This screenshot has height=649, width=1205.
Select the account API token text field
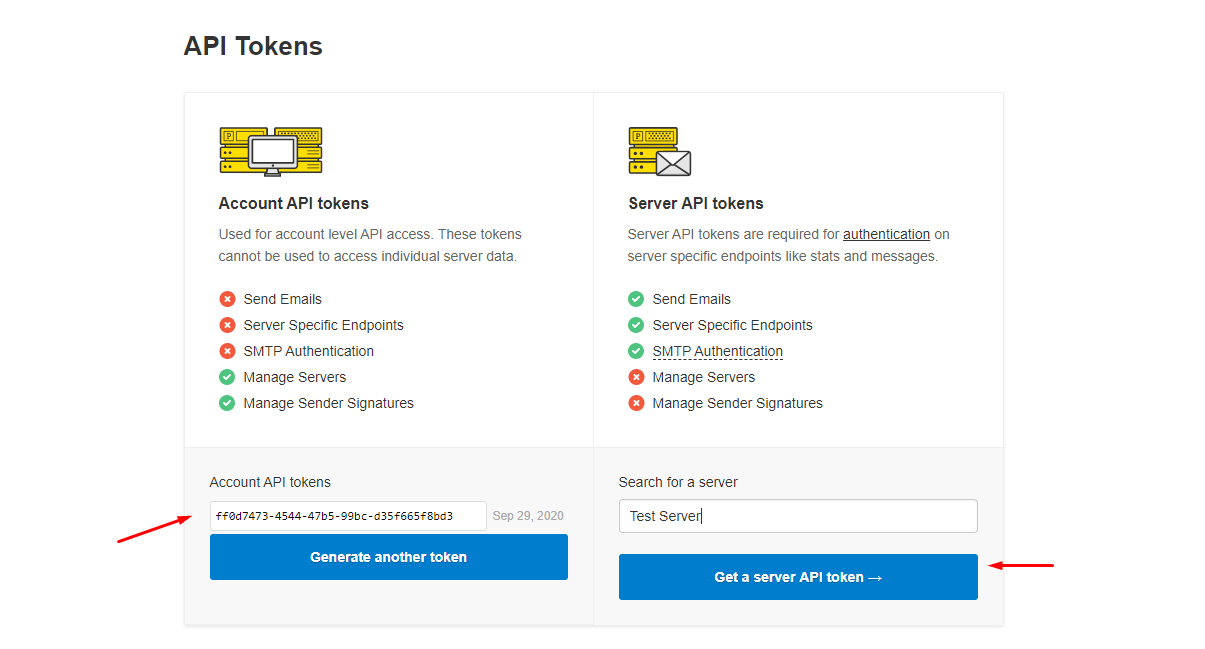coord(348,516)
